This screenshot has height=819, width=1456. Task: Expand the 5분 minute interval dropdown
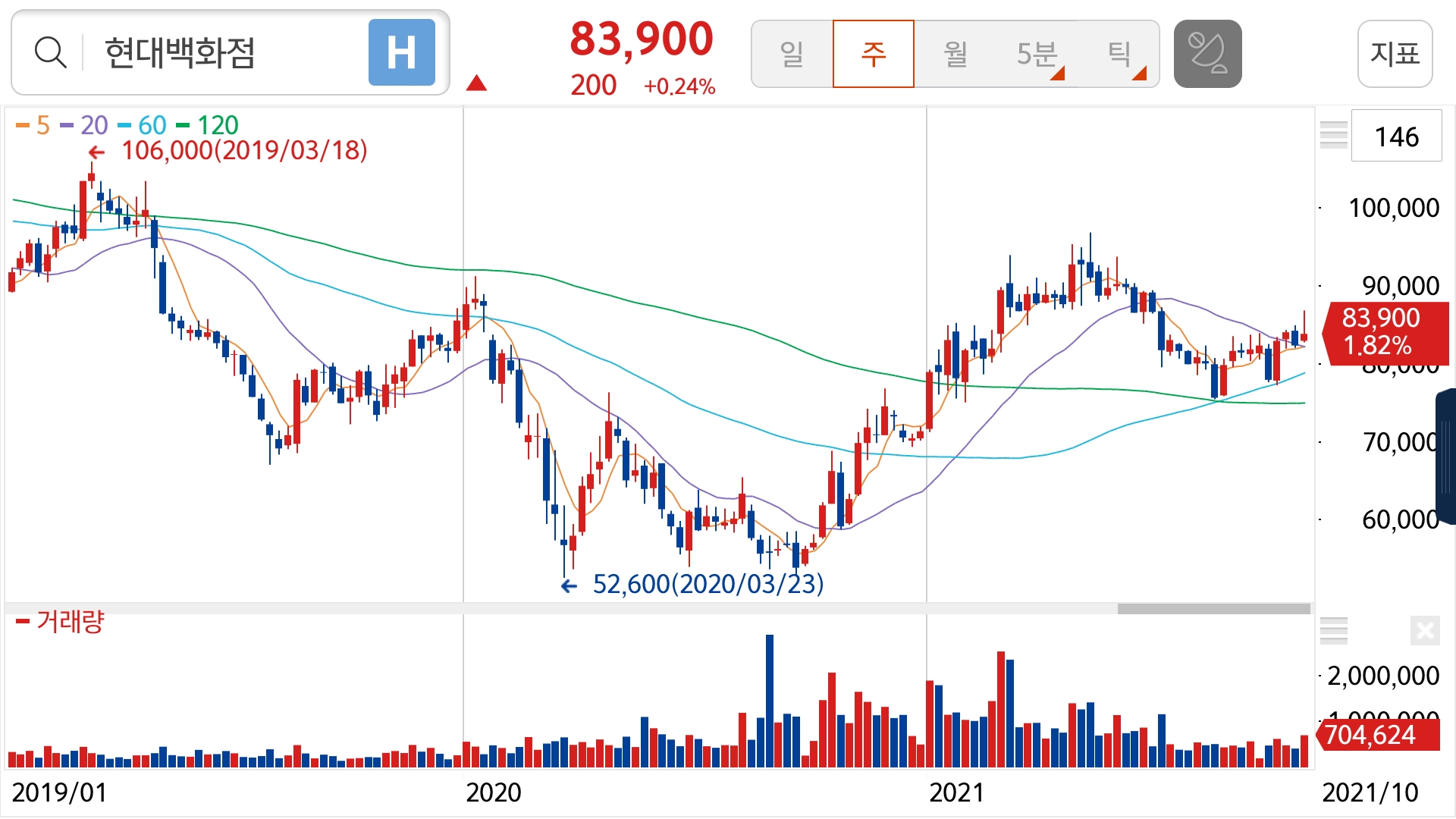[x=1037, y=54]
